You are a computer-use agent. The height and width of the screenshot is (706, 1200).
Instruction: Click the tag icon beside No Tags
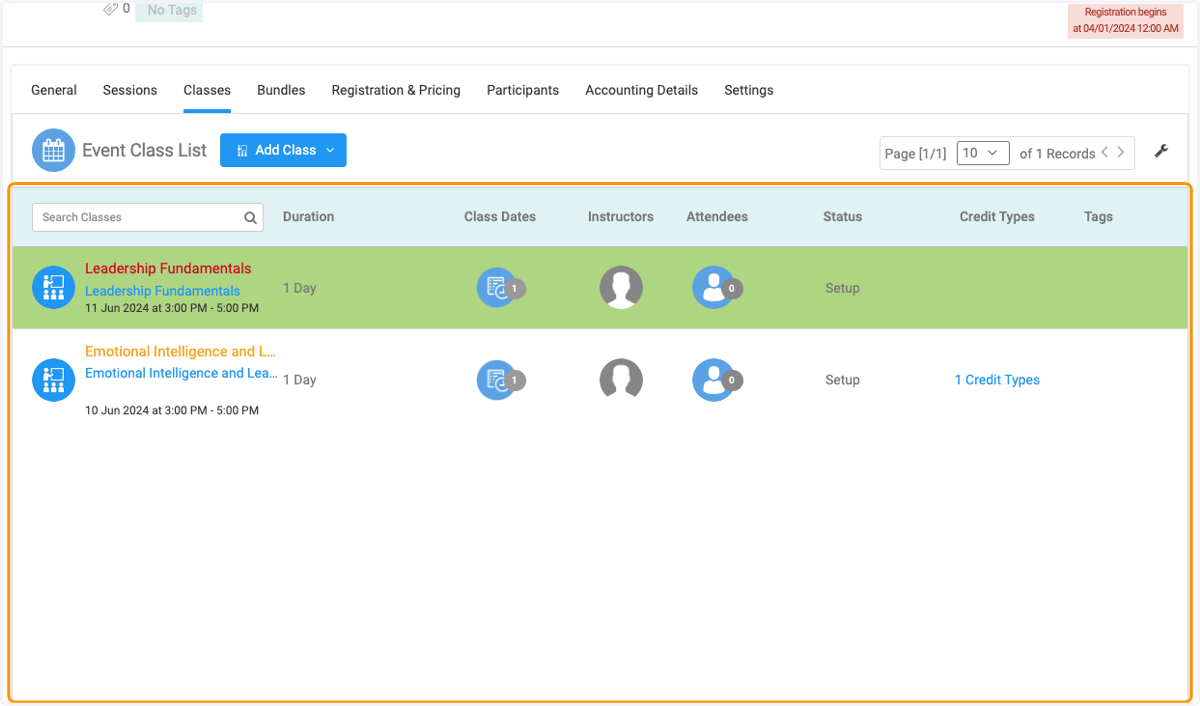pos(111,9)
